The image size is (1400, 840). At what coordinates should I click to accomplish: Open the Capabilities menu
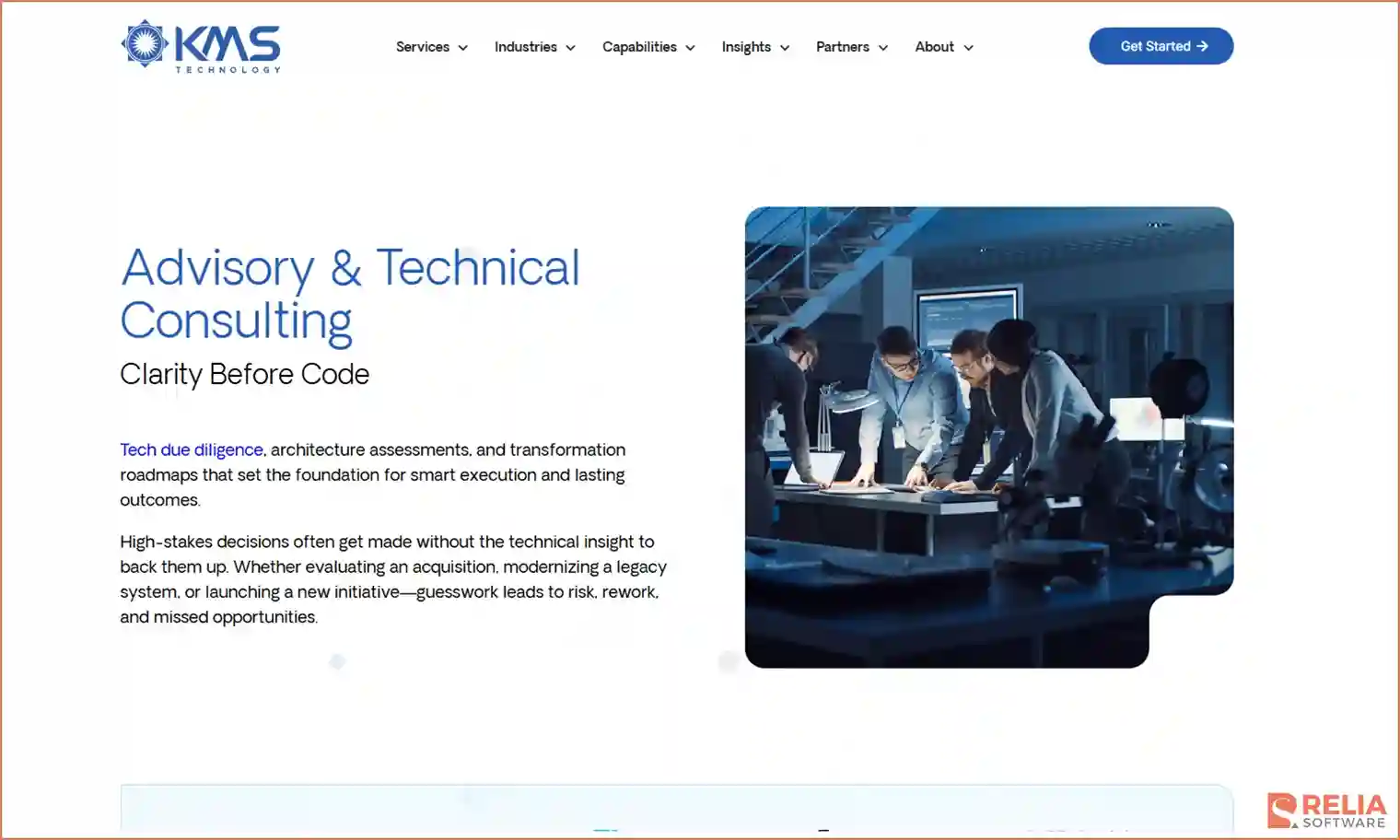pos(639,47)
